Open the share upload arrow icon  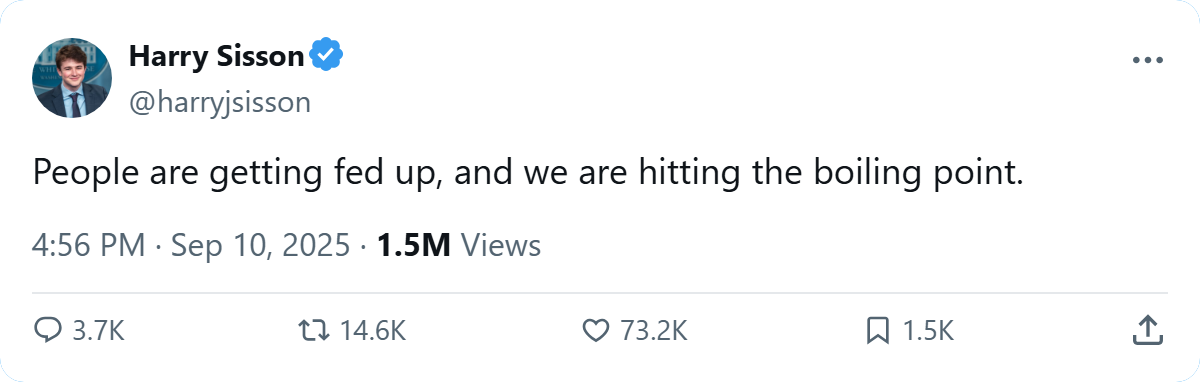pos(1148,329)
